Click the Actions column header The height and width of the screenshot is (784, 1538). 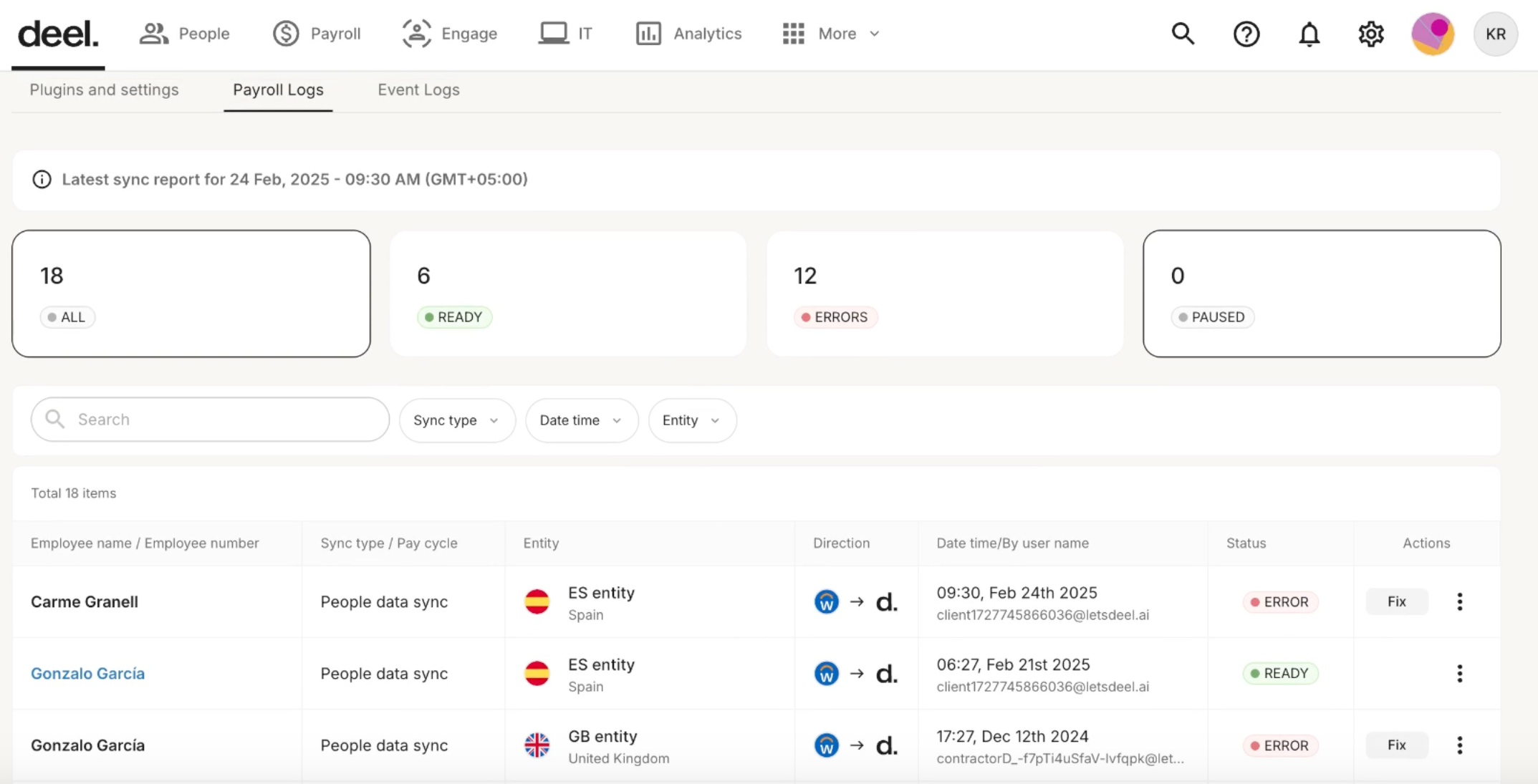[x=1426, y=543]
